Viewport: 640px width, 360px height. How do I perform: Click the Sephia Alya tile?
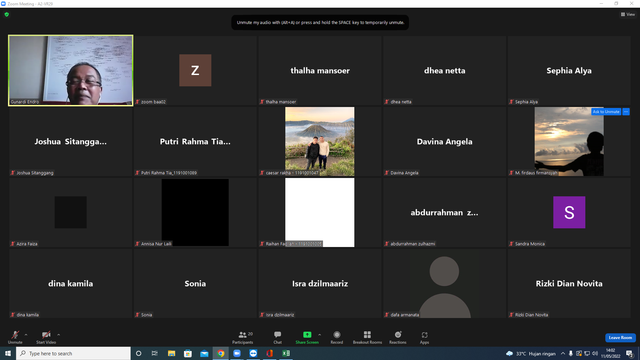[569, 71]
